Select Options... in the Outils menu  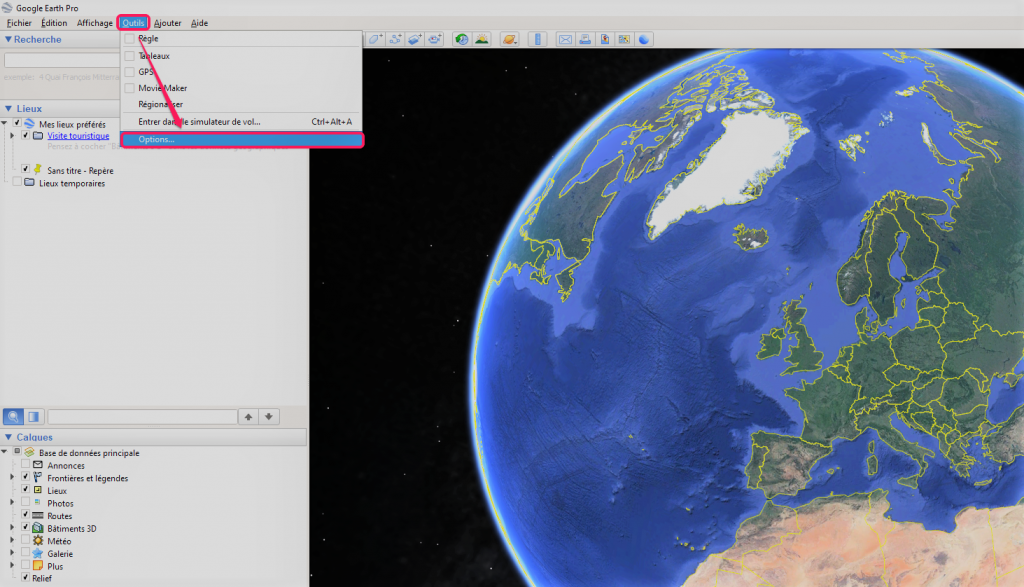(x=242, y=139)
